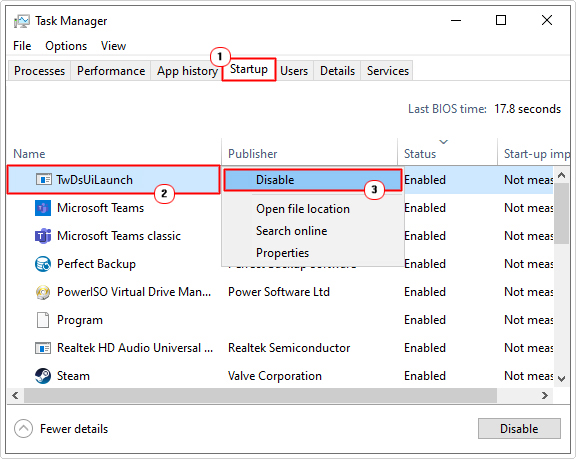Viewport: 576px width, 459px height.
Task: Choose Open file location in context menu
Action: [x=303, y=209]
